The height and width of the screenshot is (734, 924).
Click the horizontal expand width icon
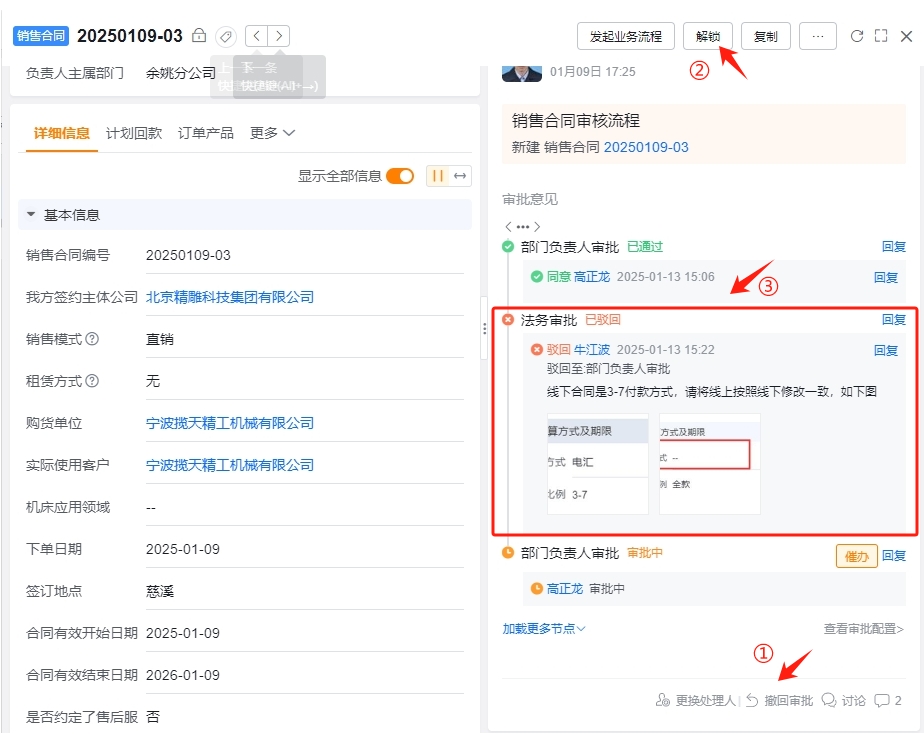[460, 176]
